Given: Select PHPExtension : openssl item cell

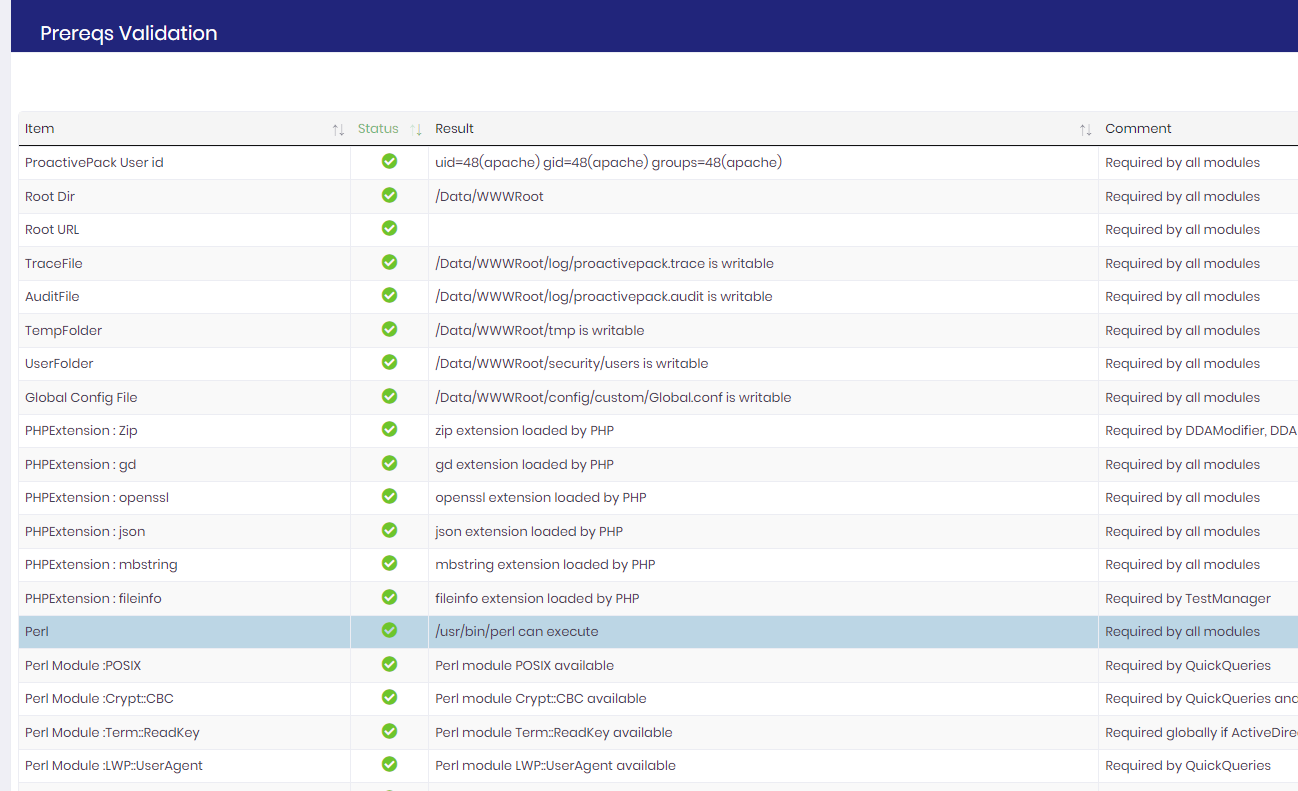Looking at the screenshot, I should (184, 497).
